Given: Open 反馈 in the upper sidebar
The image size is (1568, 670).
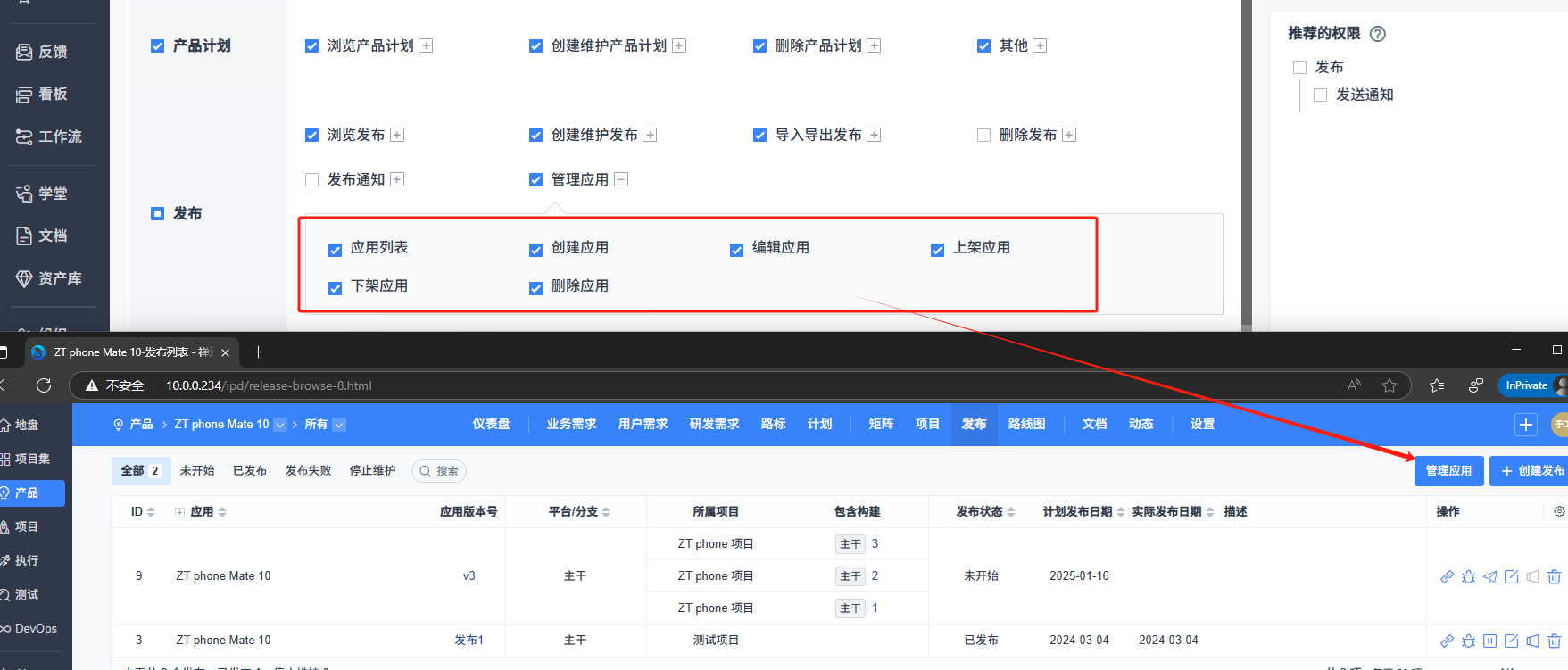Looking at the screenshot, I should tap(42, 52).
